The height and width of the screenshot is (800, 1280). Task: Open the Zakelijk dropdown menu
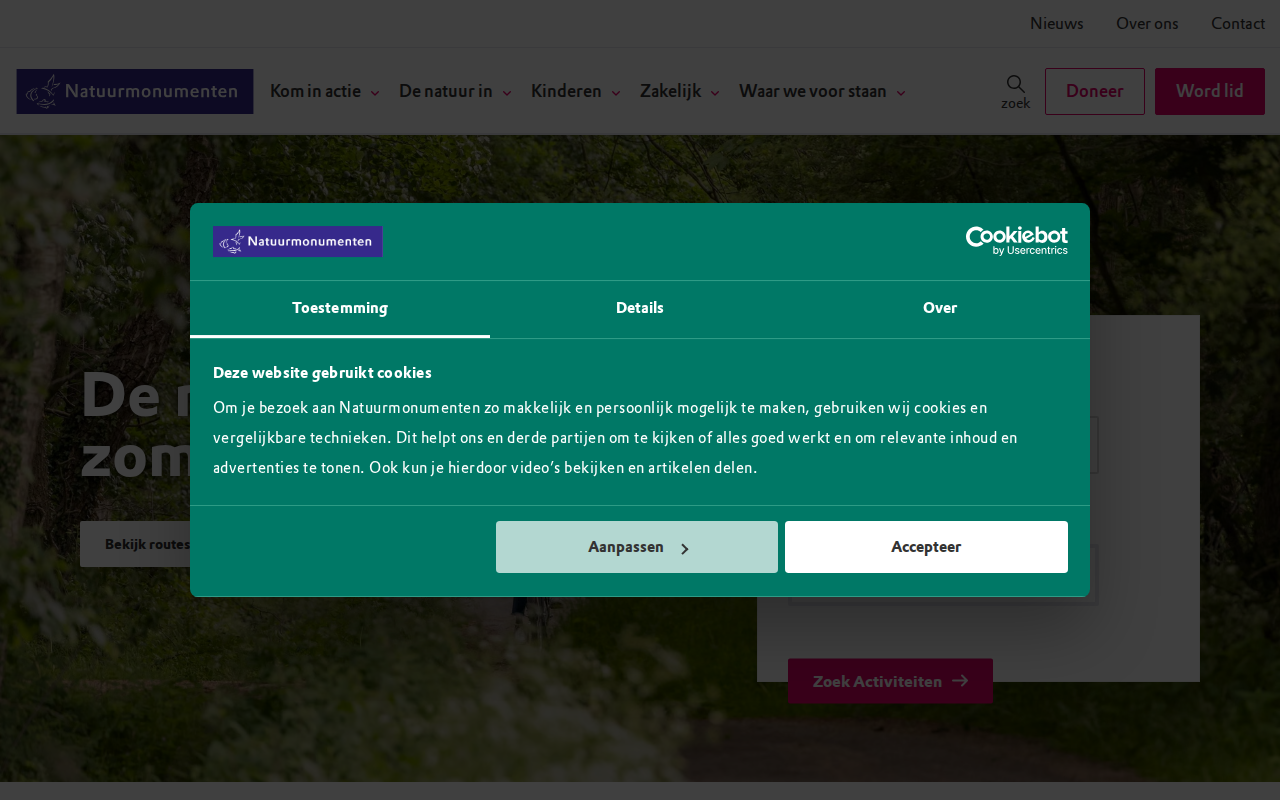(x=680, y=91)
